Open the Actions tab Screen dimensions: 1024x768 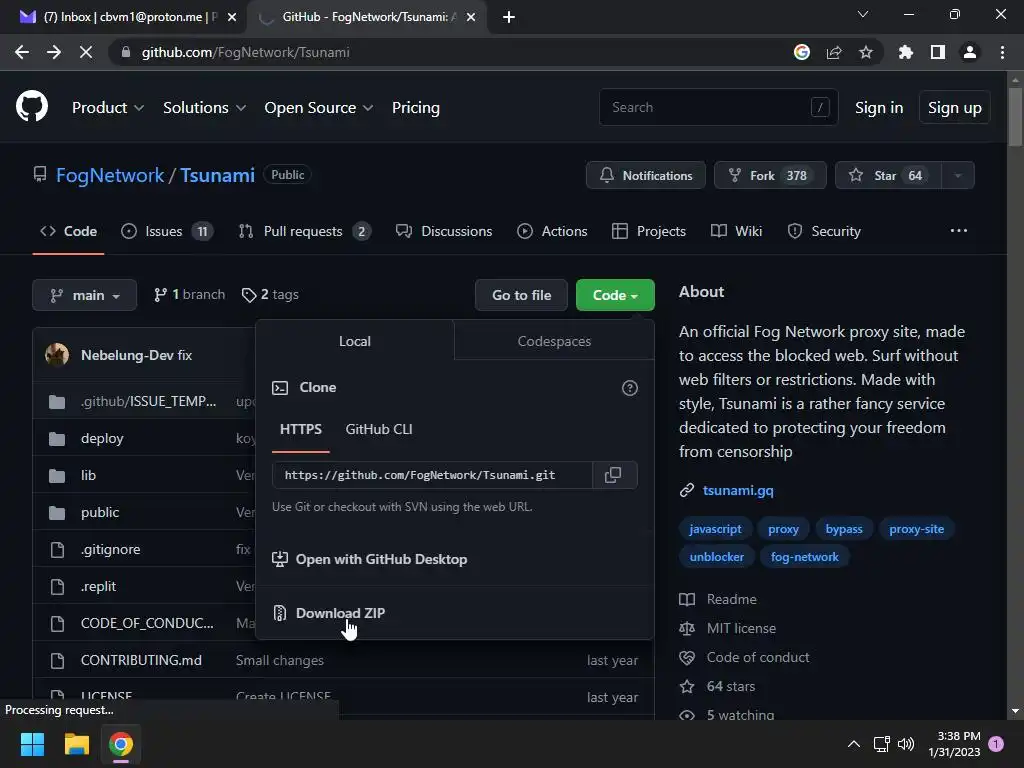tap(552, 231)
